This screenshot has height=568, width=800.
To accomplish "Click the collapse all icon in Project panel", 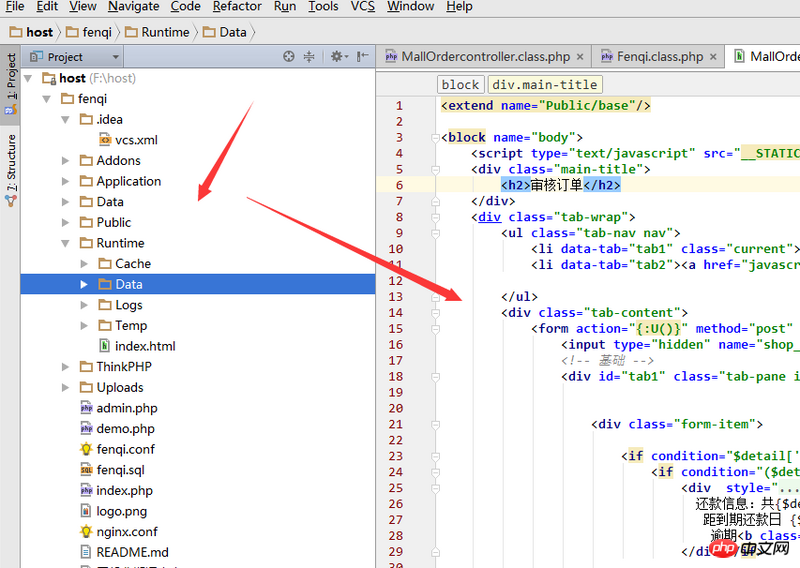I will [x=309, y=57].
